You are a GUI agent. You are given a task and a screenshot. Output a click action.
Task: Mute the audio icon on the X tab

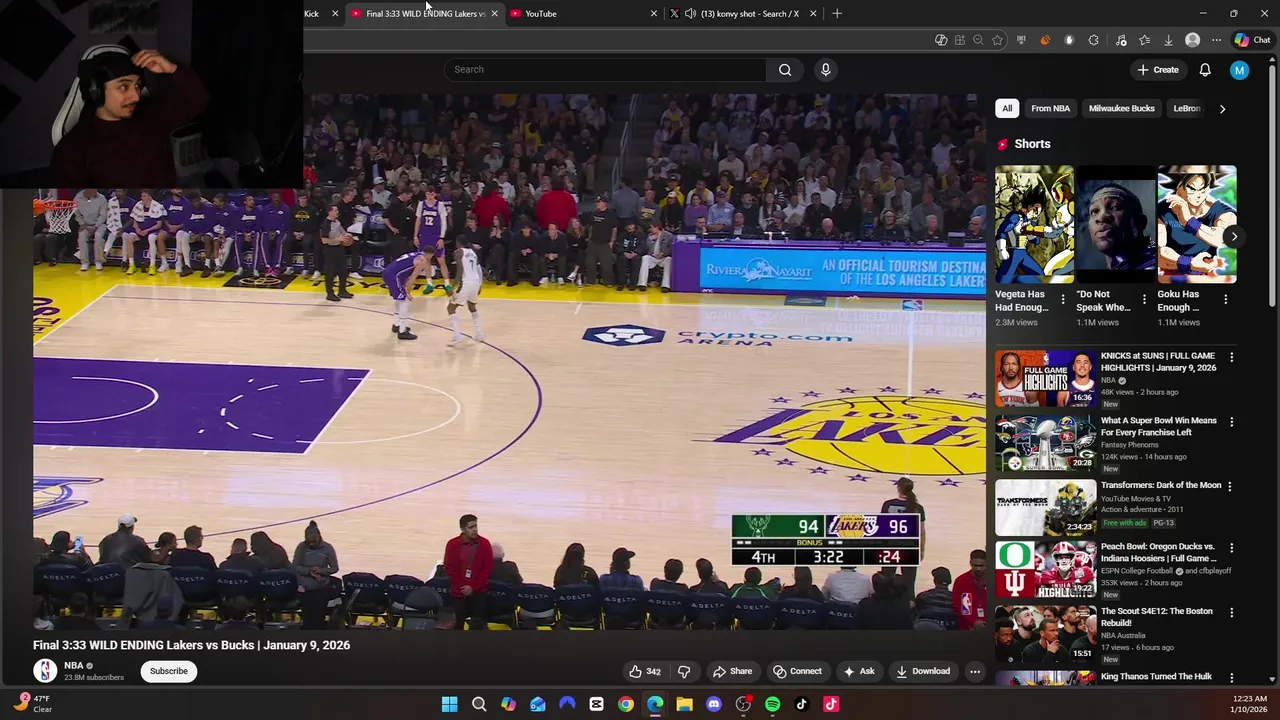[690, 13]
